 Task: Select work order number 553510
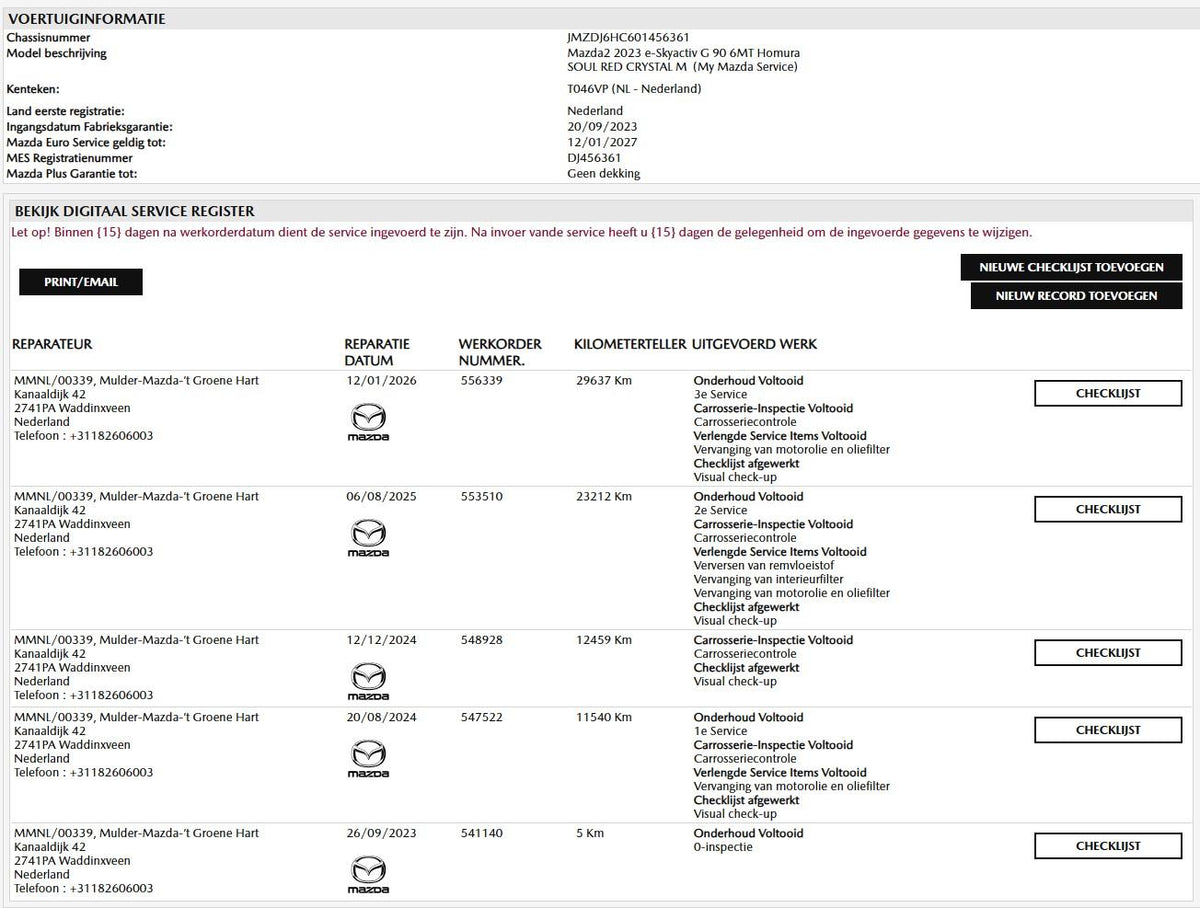pos(482,497)
